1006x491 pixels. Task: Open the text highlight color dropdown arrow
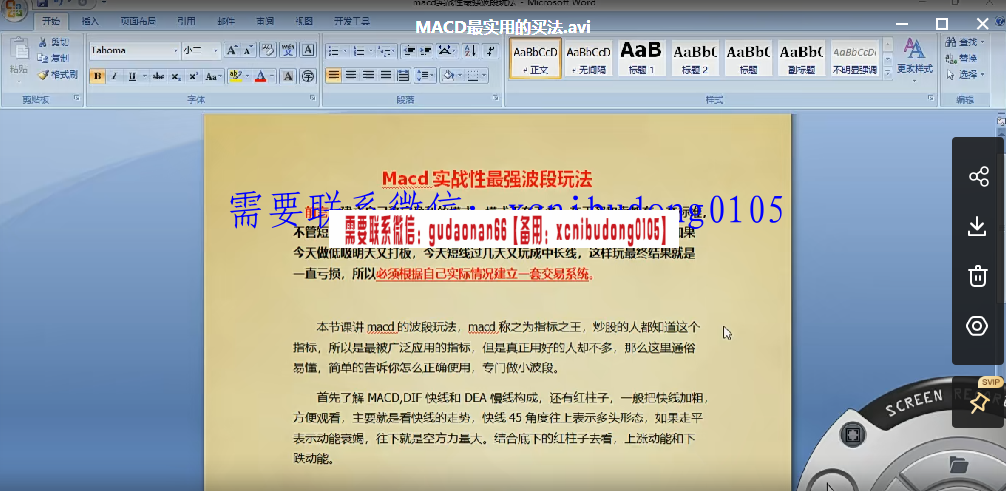[x=248, y=76]
